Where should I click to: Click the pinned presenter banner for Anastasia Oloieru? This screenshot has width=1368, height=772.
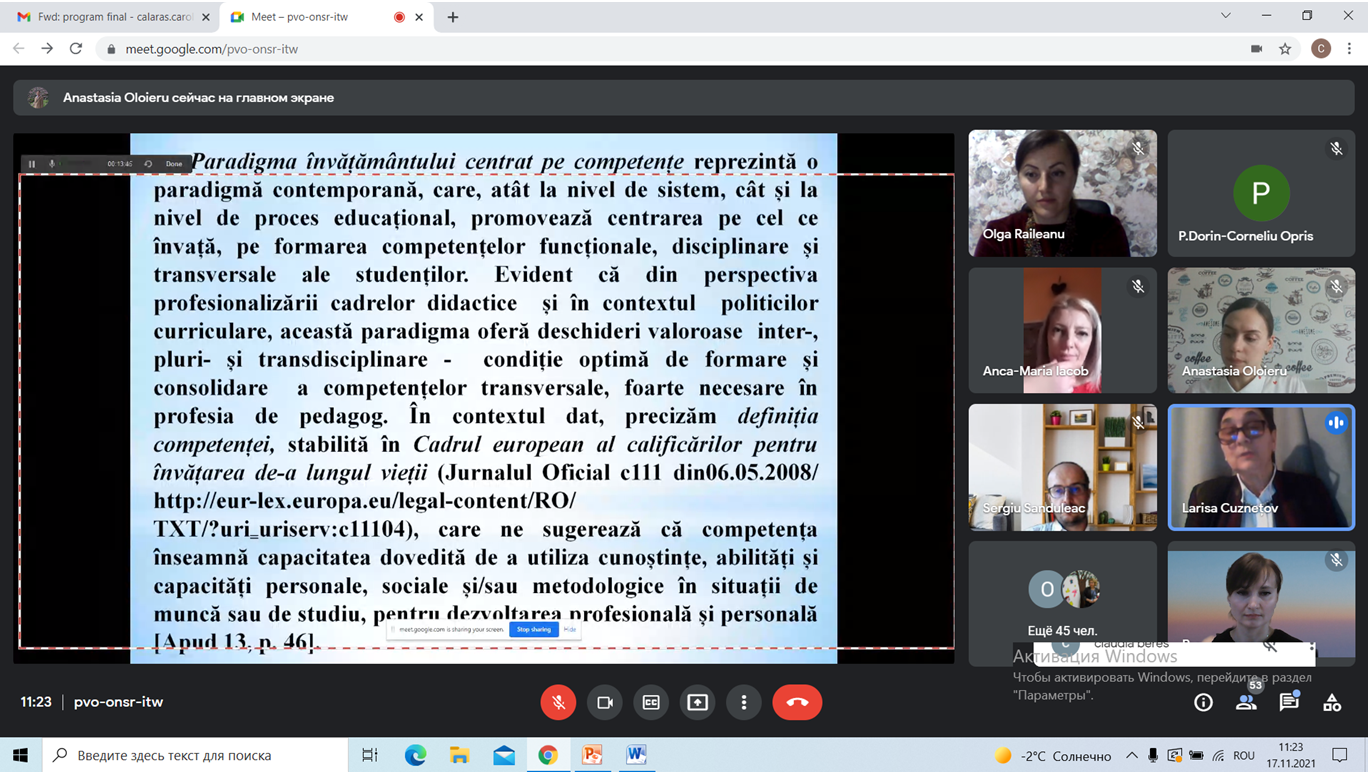(x=683, y=97)
